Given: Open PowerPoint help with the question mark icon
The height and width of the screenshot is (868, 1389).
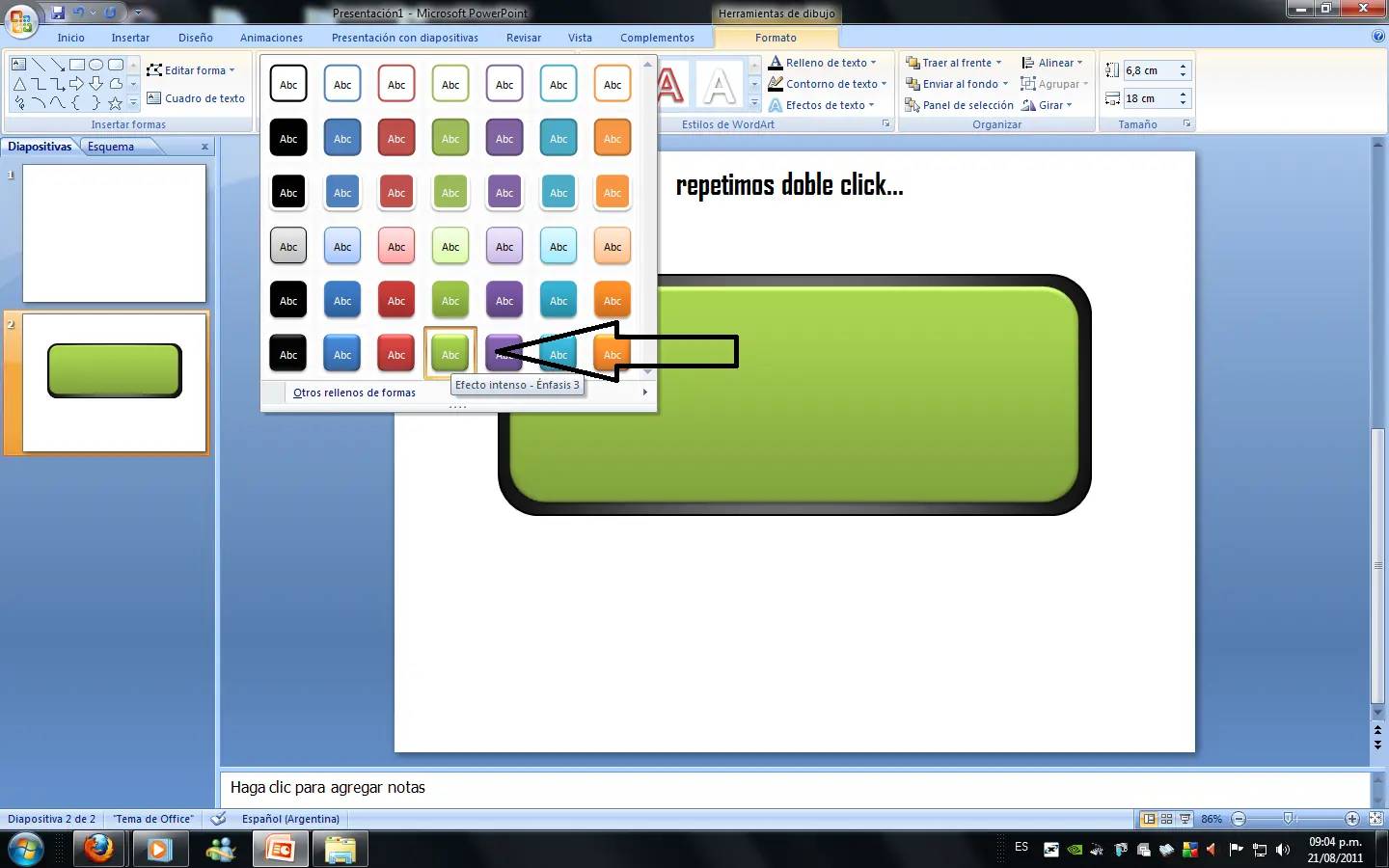Looking at the screenshot, I should coord(1378,37).
